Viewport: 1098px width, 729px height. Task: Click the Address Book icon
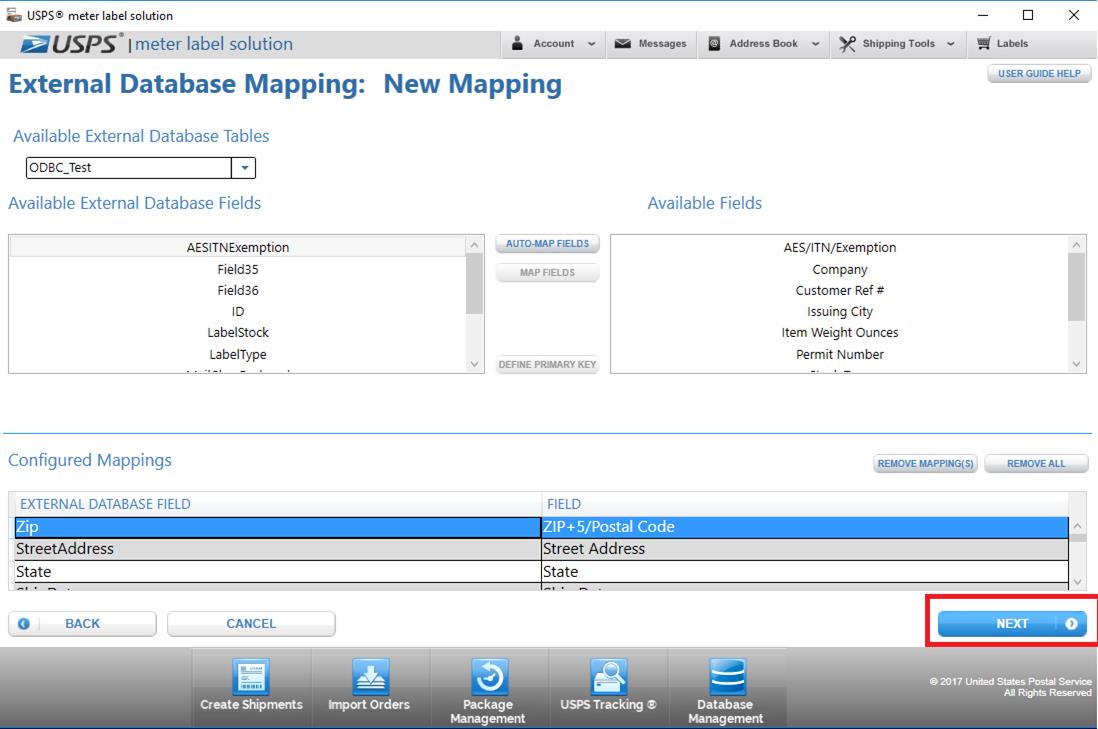pos(714,43)
